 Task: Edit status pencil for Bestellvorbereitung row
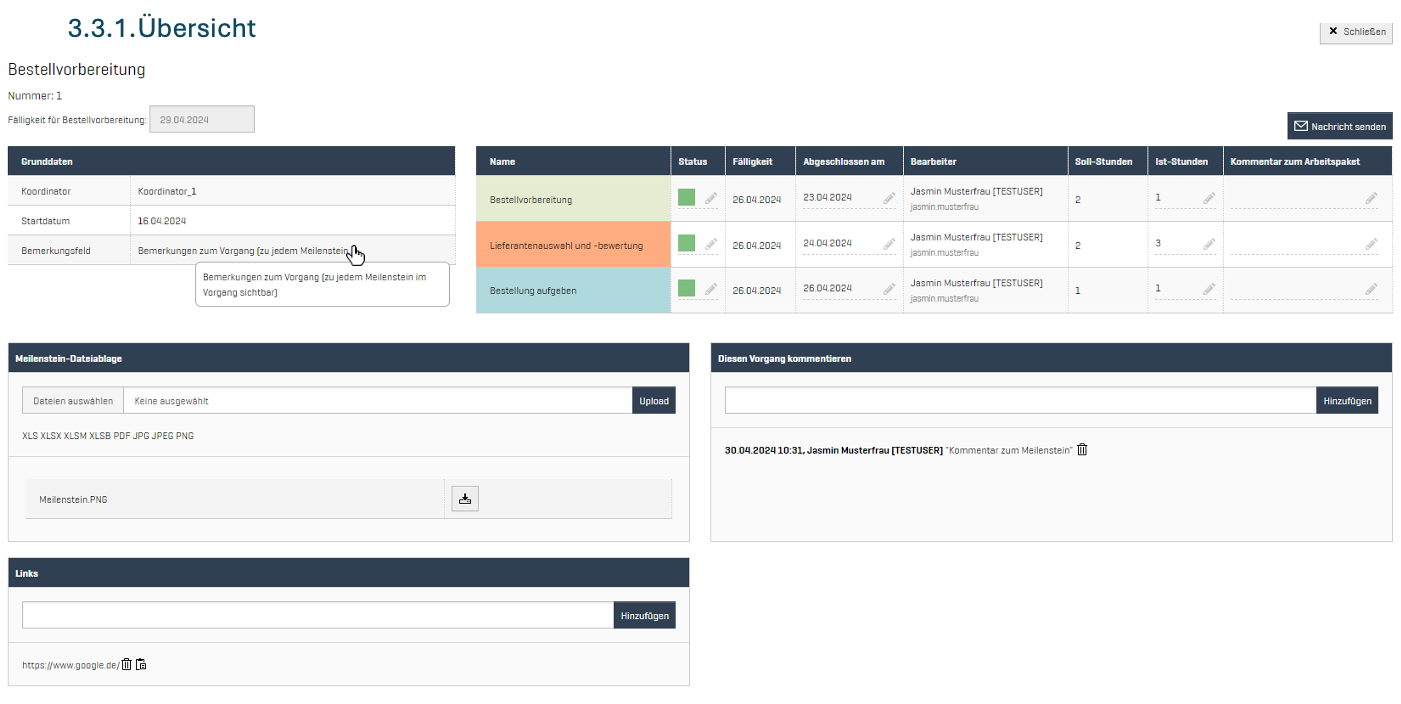pyautogui.click(x=711, y=199)
